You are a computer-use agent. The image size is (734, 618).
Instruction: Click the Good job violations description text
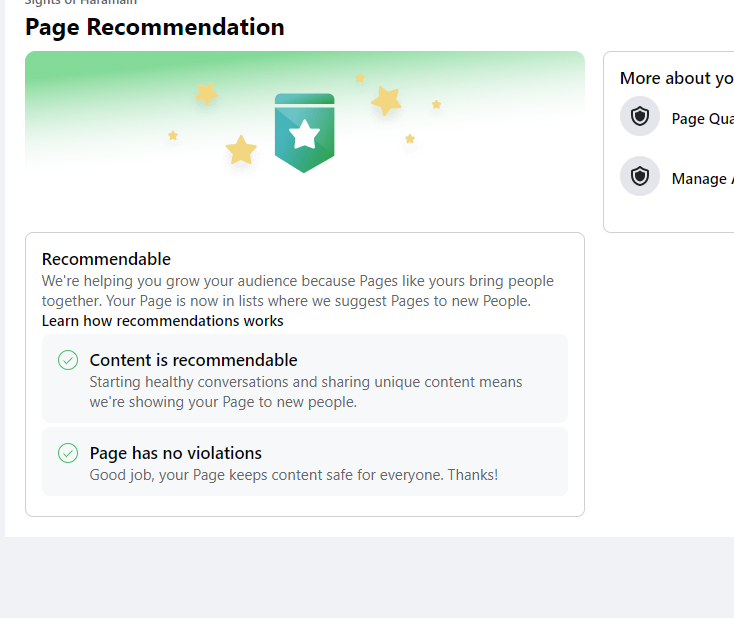click(x=294, y=475)
